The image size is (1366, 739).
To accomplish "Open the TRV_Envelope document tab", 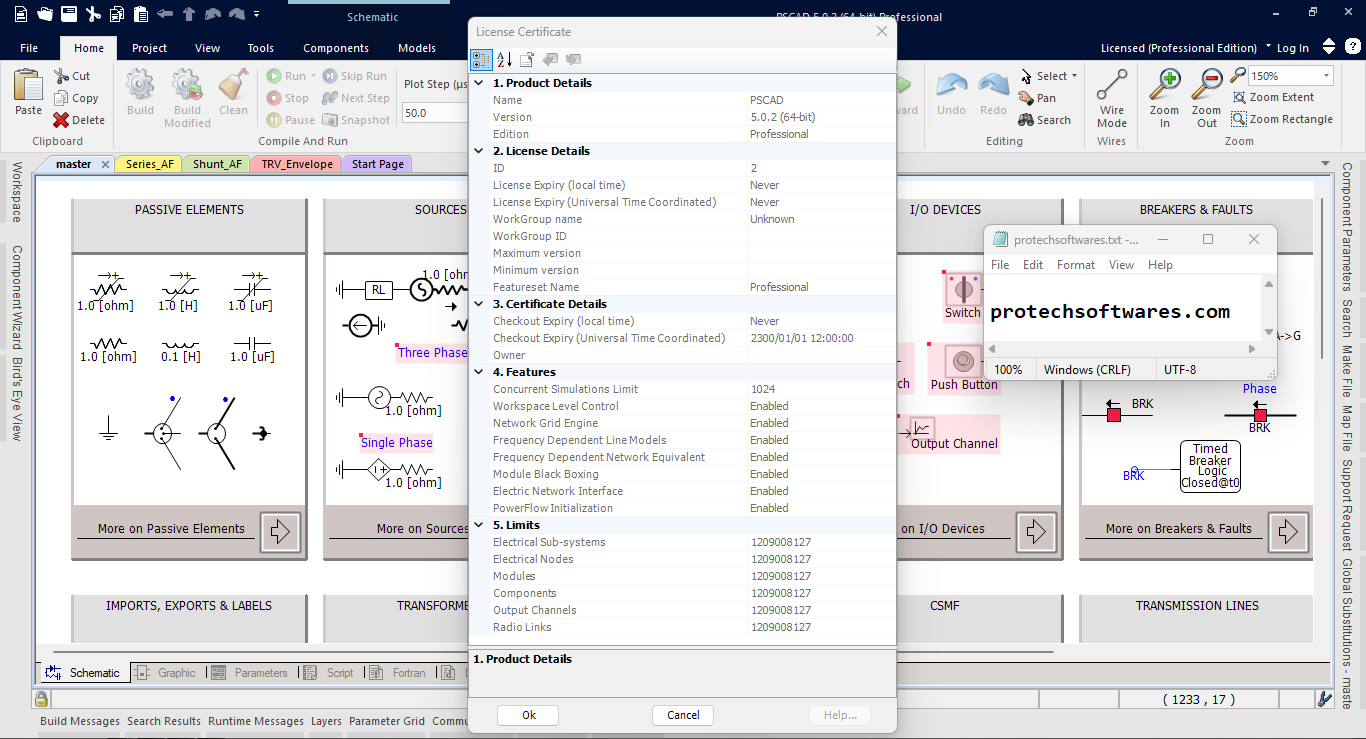I will pos(297,164).
